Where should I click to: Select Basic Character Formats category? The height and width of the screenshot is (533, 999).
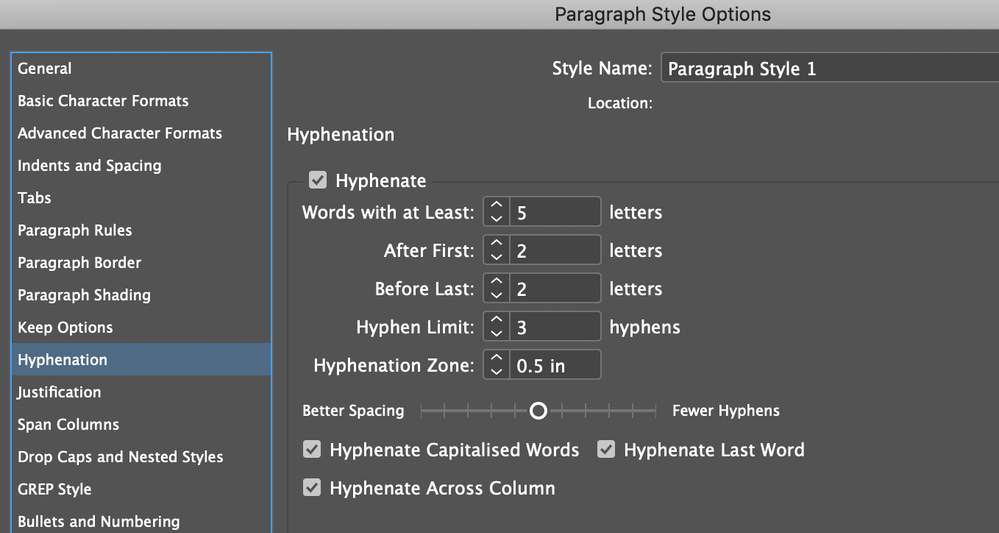(103, 101)
